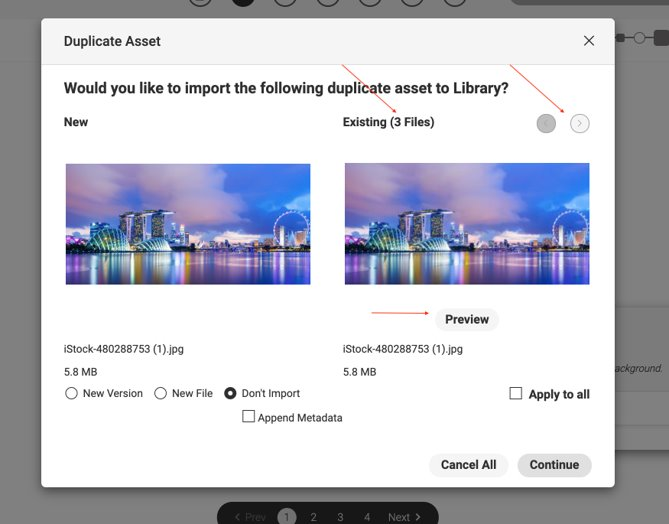Image resolution: width=669 pixels, height=524 pixels.
Task: Select the New Version radio option
Action: tap(71, 393)
